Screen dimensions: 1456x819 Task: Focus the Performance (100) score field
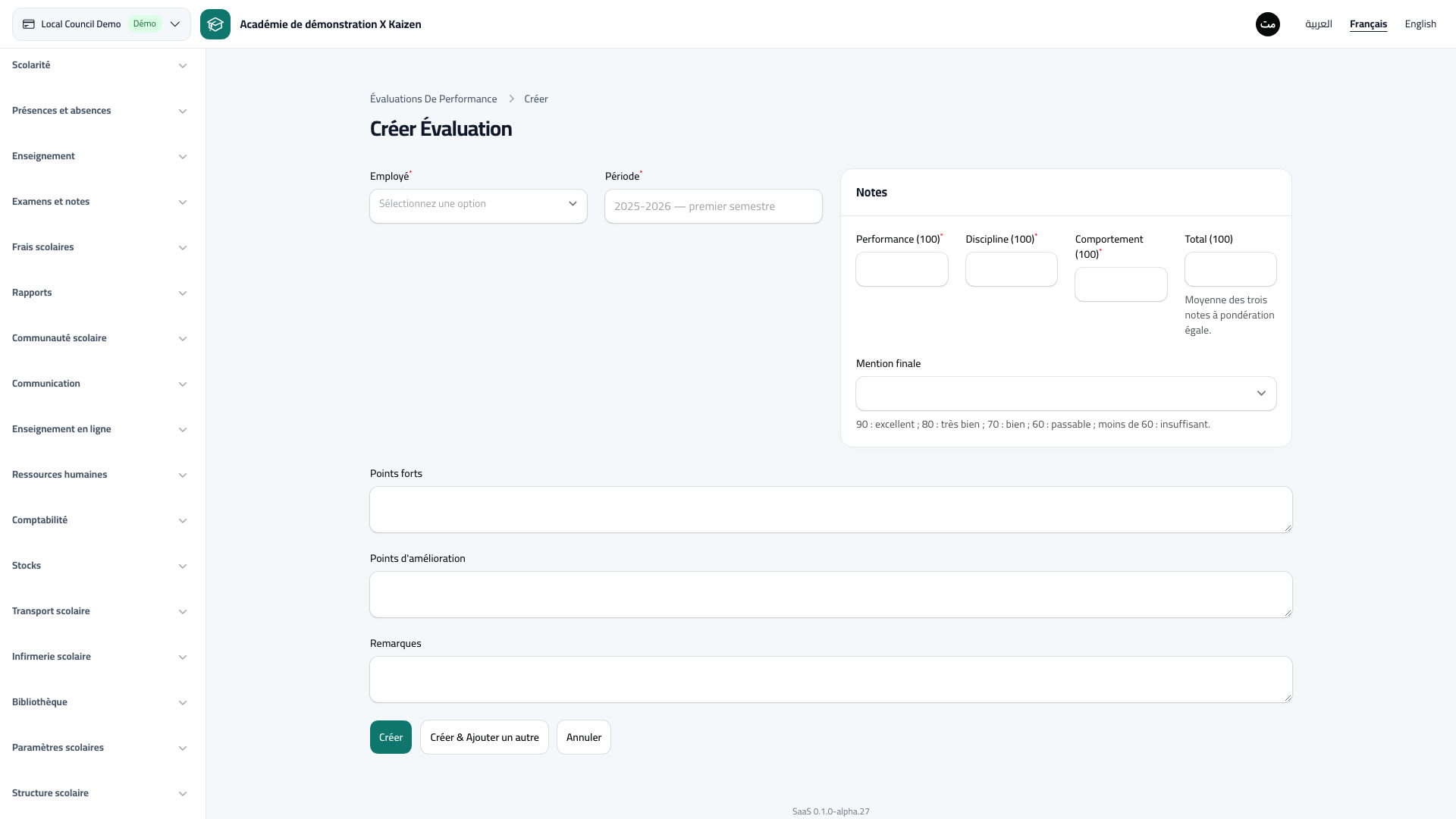pos(902,269)
